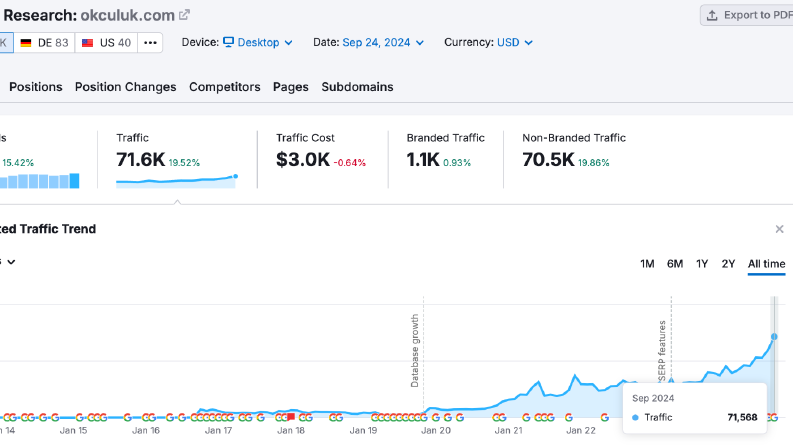
Task: Set chart range to All time
Action: click(767, 264)
